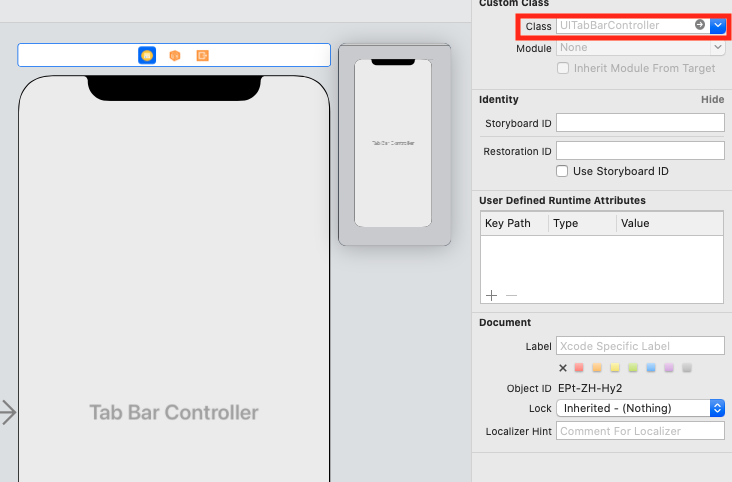Enable Use Storyboard ID checkbox
This screenshot has height=482, width=732.
pyautogui.click(x=562, y=171)
